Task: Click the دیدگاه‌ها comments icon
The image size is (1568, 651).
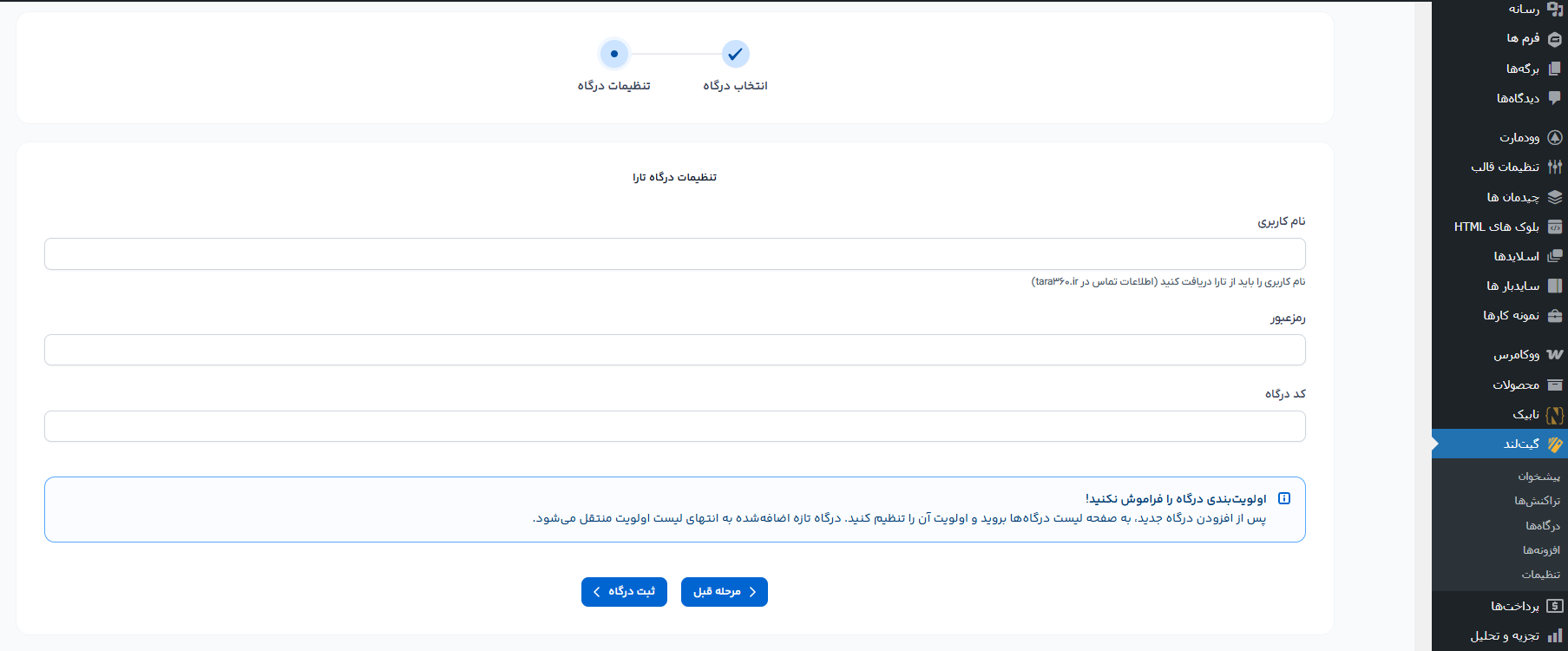Action: pyautogui.click(x=1555, y=98)
